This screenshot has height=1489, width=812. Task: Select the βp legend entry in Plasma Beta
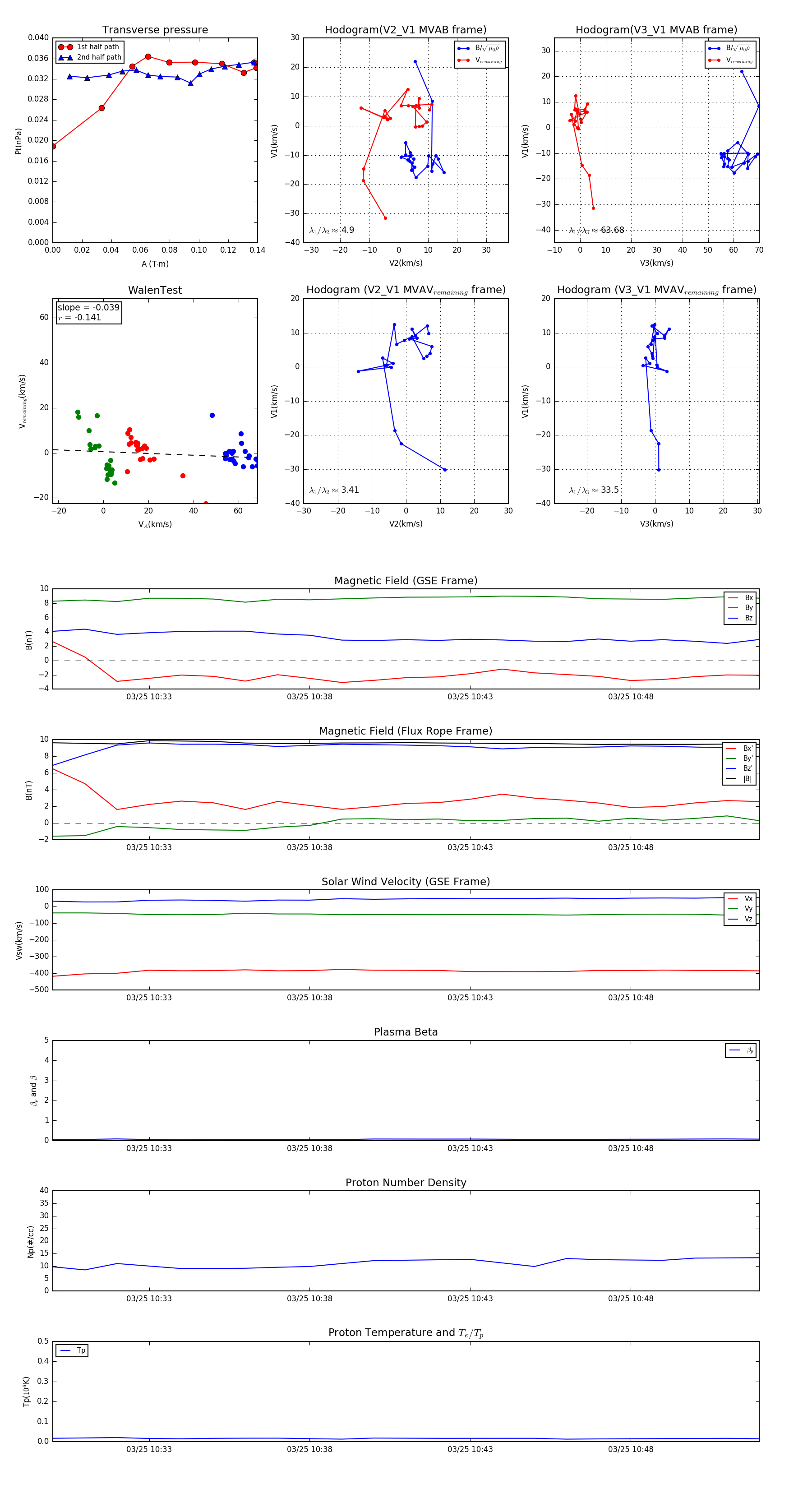pyautogui.click(x=741, y=1050)
